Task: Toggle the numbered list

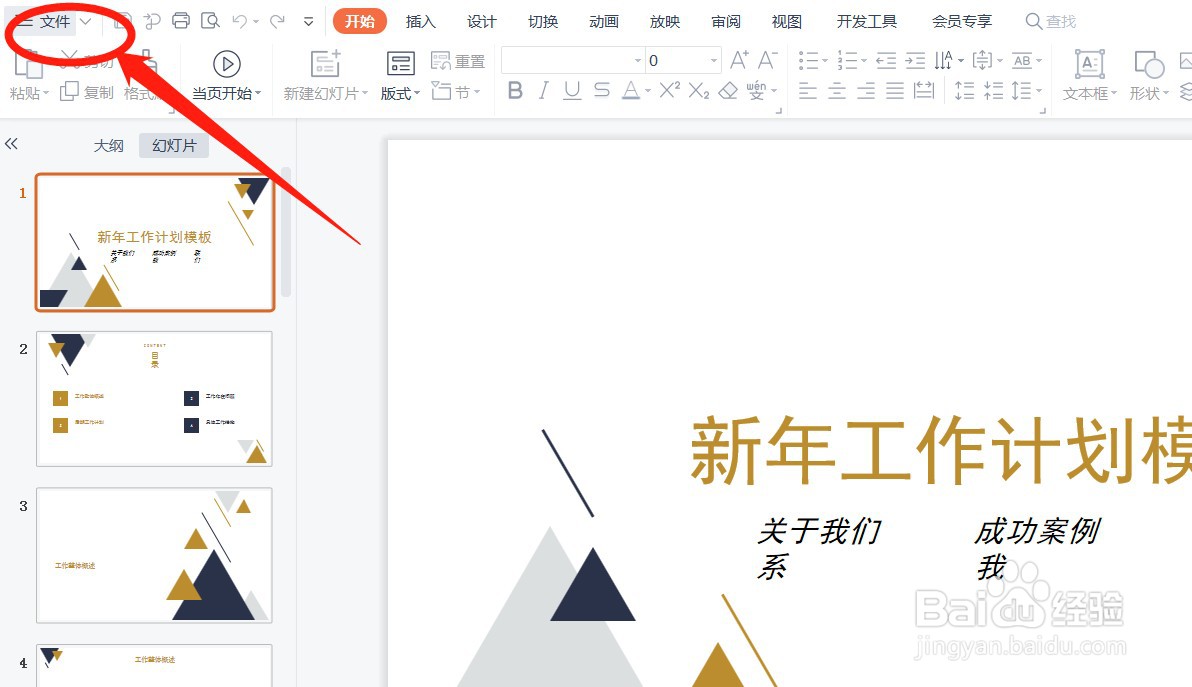Action: pyautogui.click(x=847, y=60)
